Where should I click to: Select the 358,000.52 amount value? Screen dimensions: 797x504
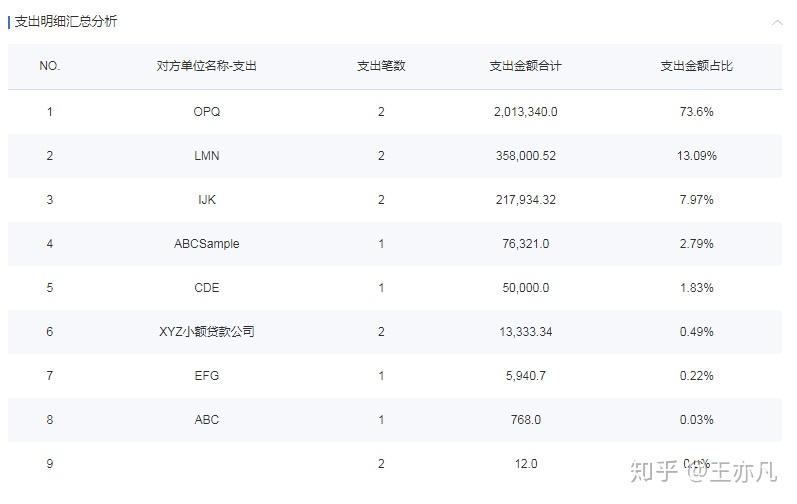(526, 156)
